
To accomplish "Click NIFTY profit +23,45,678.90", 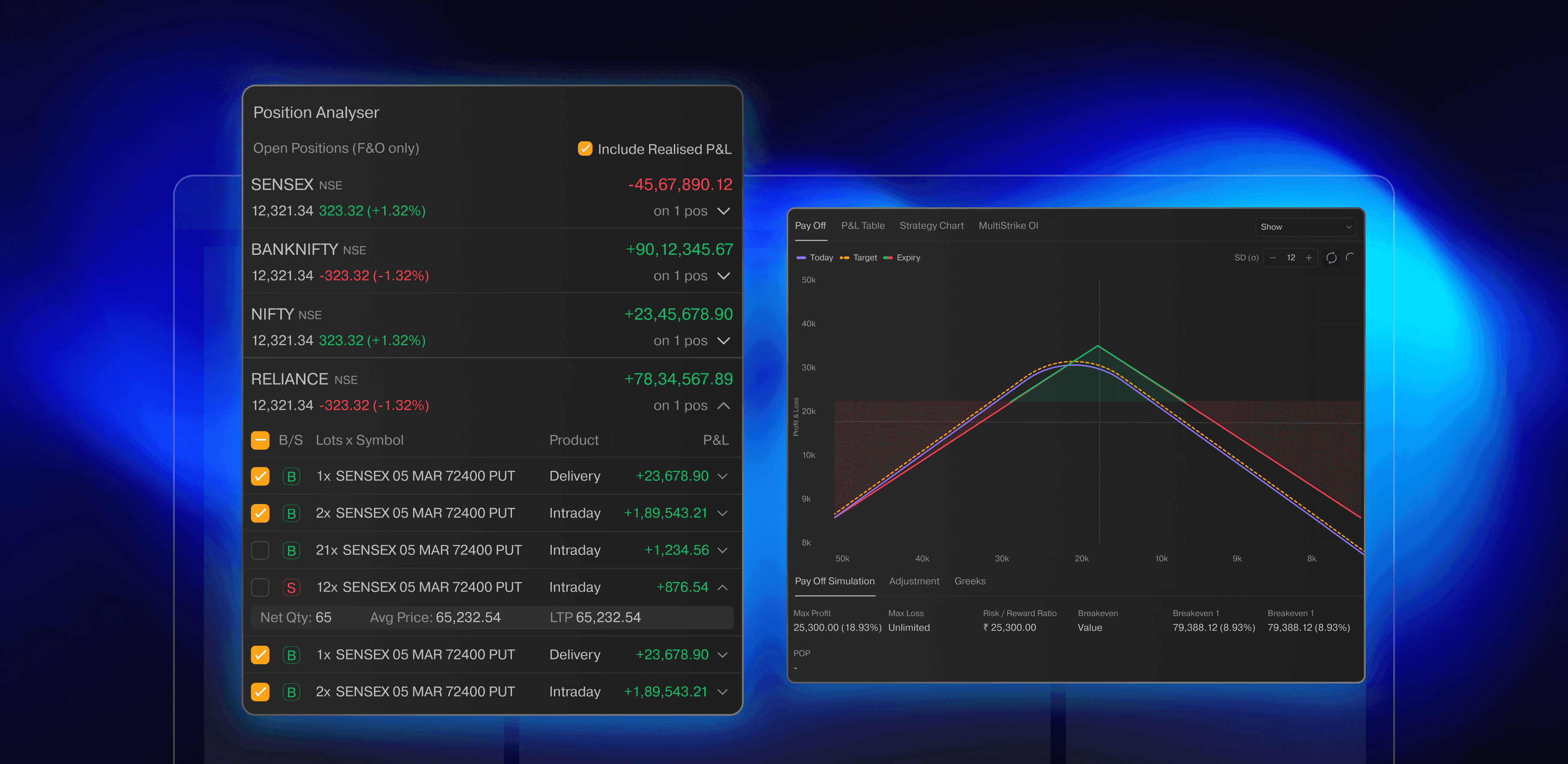I will pos(678,314).
